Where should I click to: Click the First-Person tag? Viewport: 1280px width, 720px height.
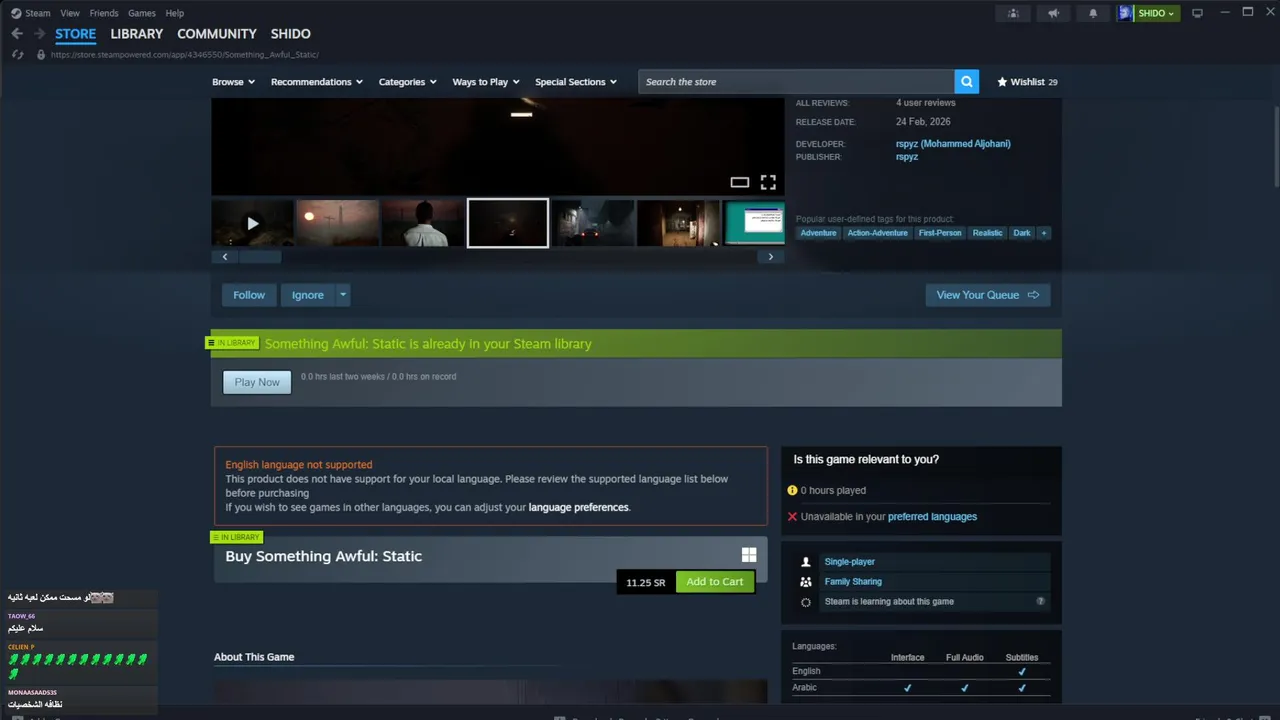point(940,233)
